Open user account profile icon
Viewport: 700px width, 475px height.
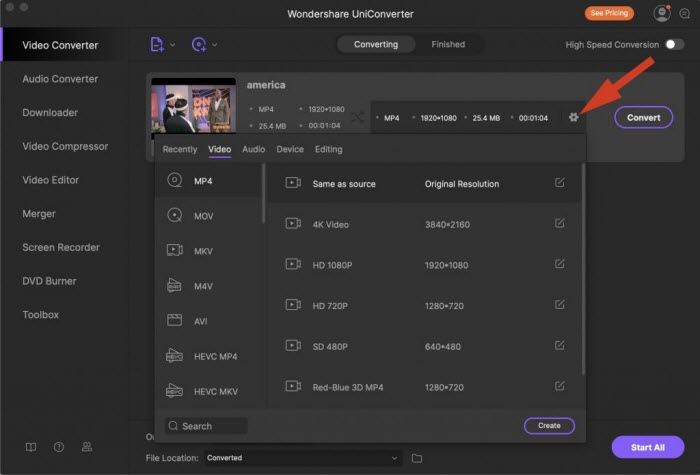662,13
